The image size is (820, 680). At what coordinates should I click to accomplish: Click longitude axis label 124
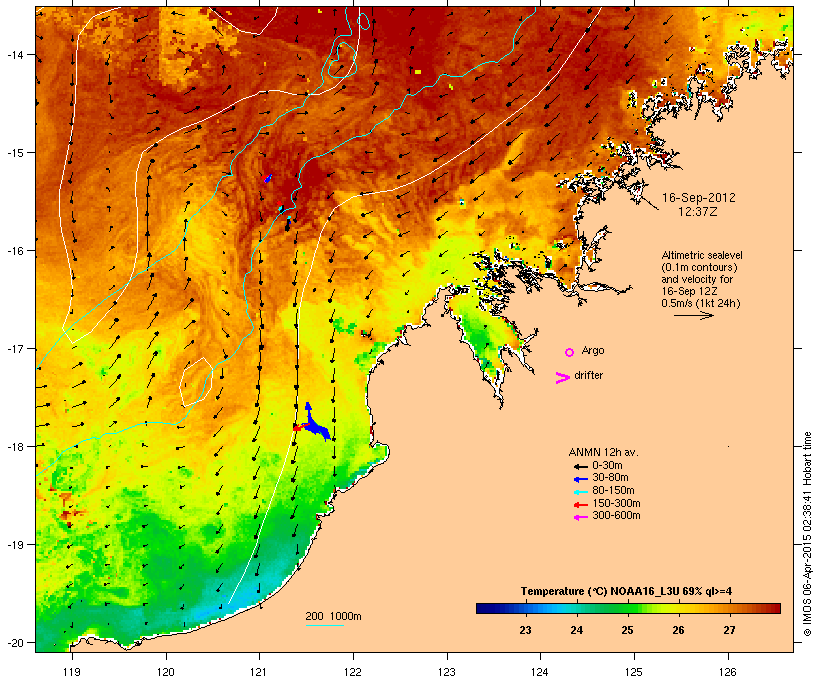click(540, 672)
